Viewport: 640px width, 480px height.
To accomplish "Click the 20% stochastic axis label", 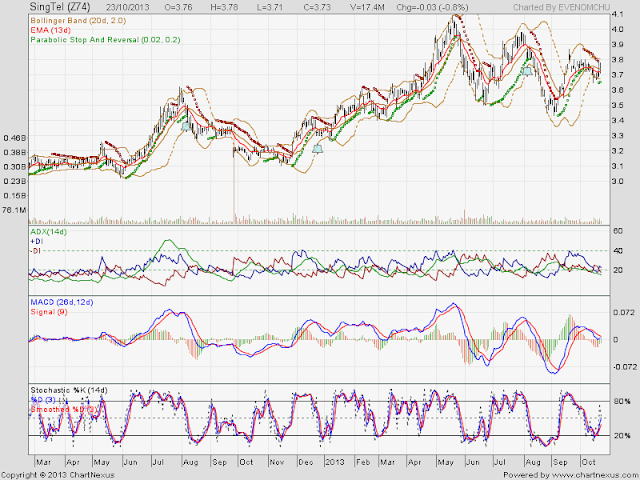I will (622, 436).
